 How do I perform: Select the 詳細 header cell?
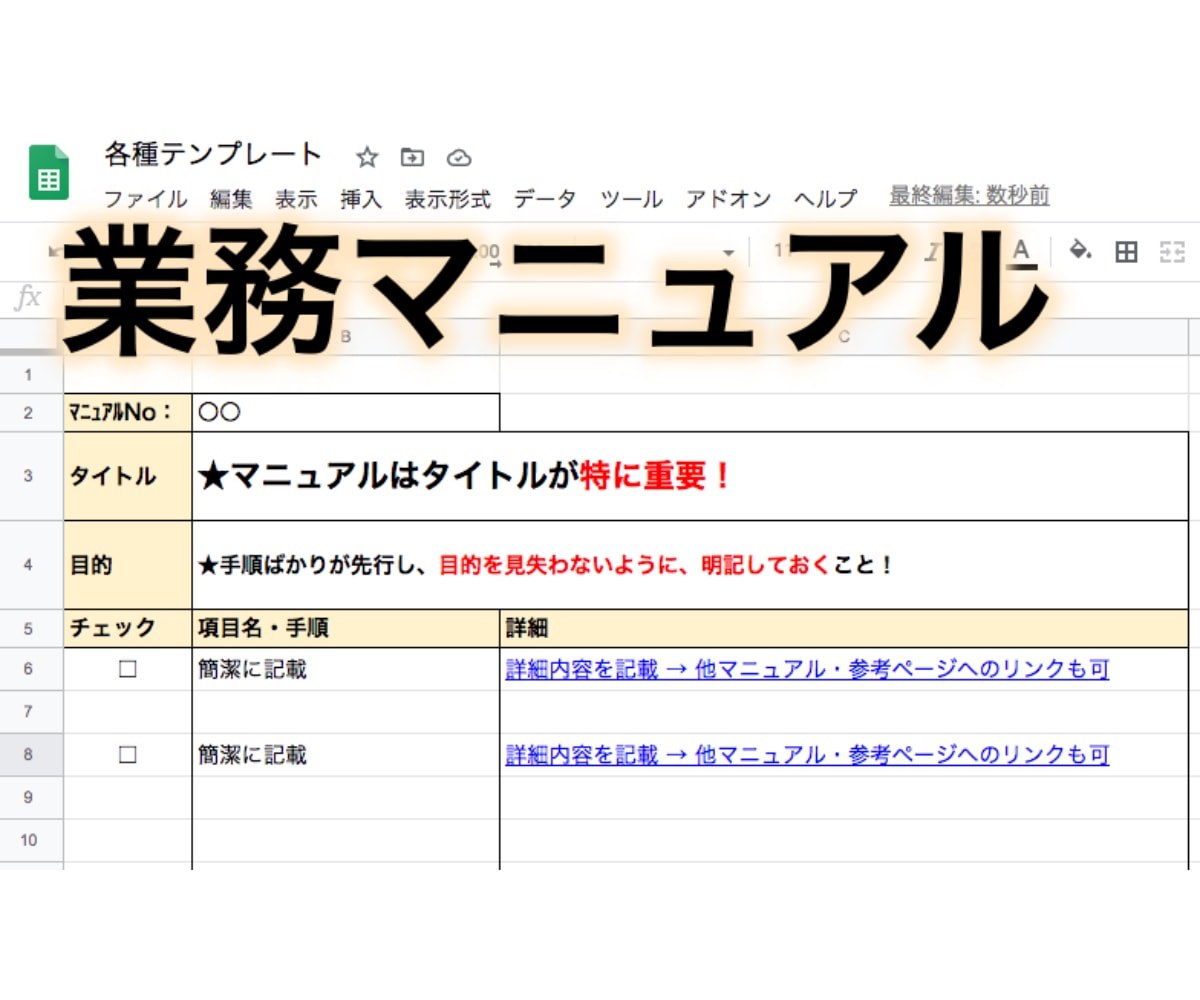click(x=844, y=629)
